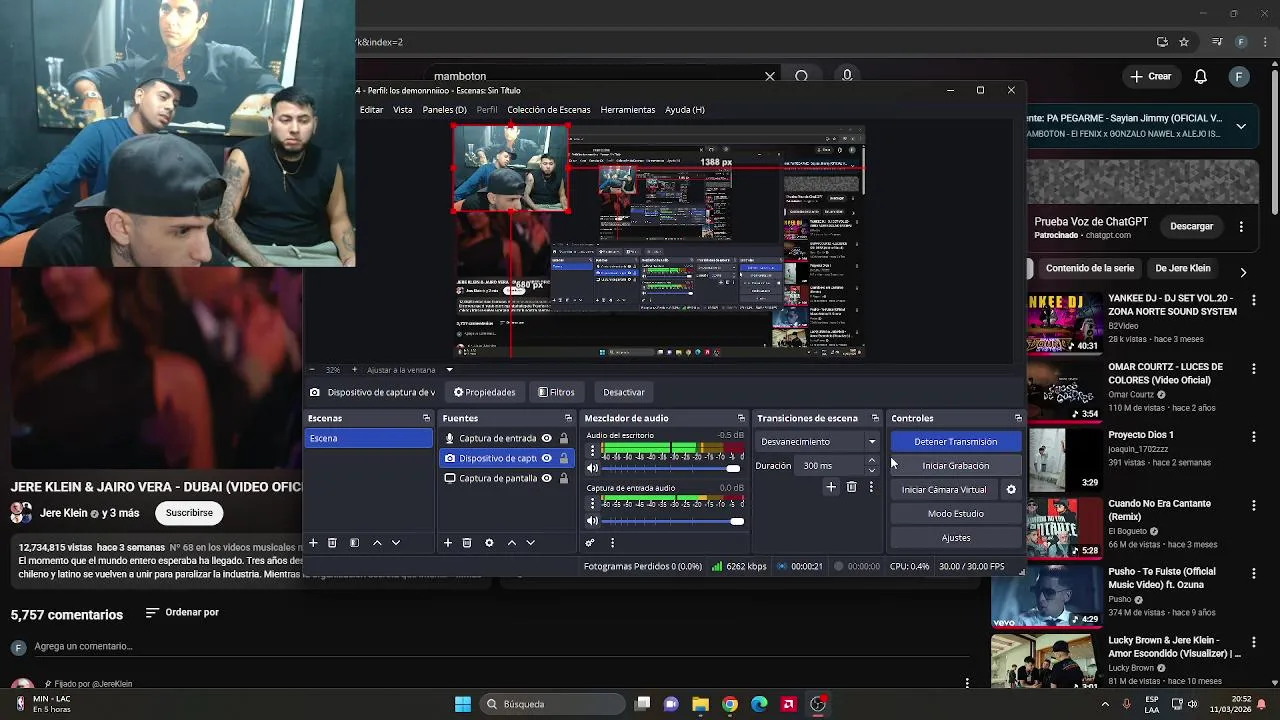Screen dimensions: 1280x720
Task: Open Audio del escritorio three-dot options
Action: pos(592,451)
